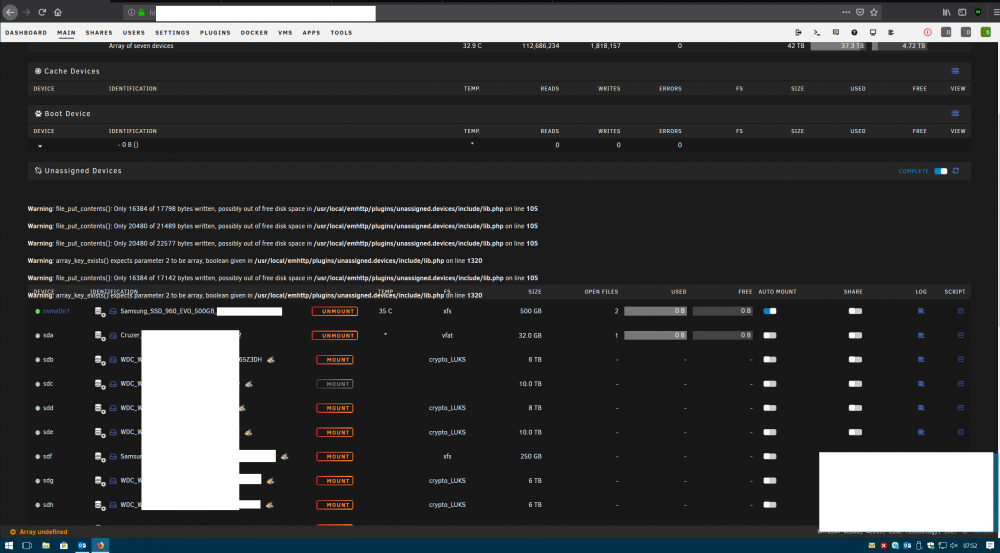The image size is (1000, 553).
Task: Open Cache Devices view menu icon
Action: (x=955, y=71)
